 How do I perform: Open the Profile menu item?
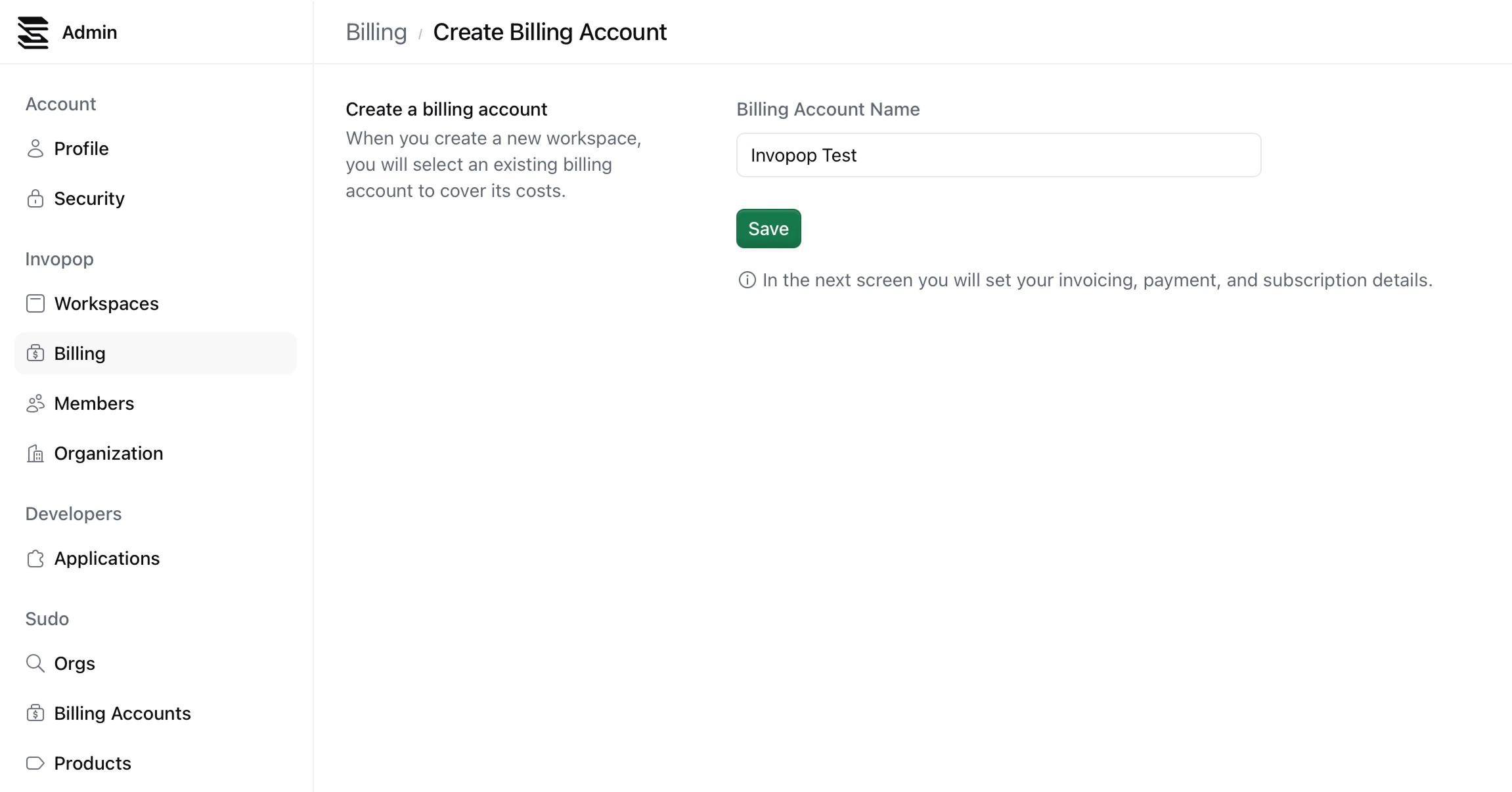[x=81, y=148]
